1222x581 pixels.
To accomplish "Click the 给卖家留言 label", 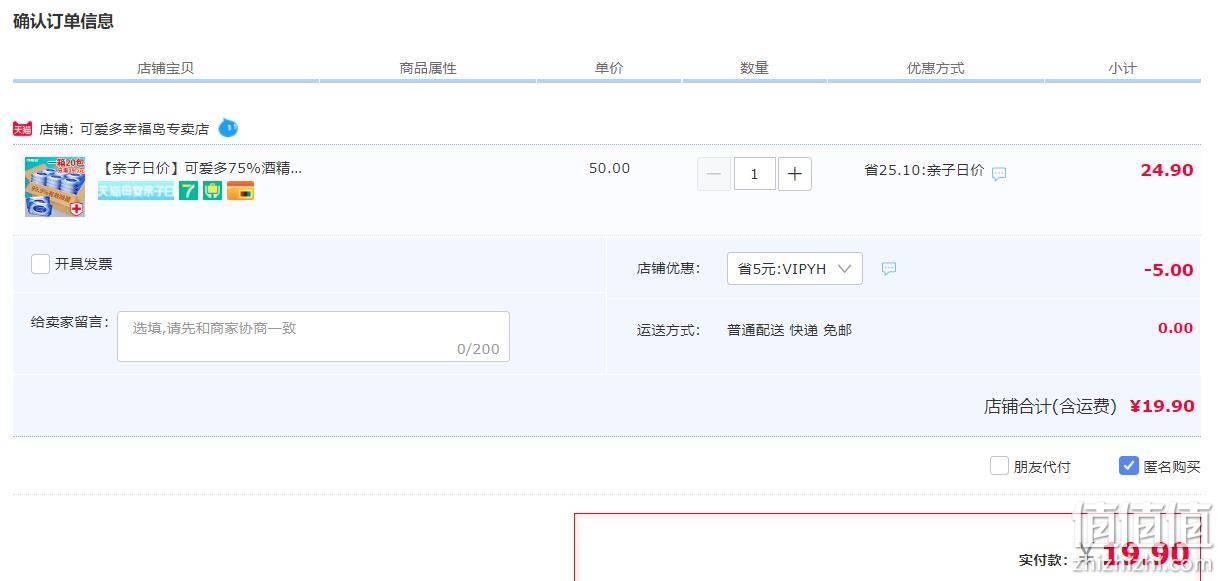I will tap(69, 322).
